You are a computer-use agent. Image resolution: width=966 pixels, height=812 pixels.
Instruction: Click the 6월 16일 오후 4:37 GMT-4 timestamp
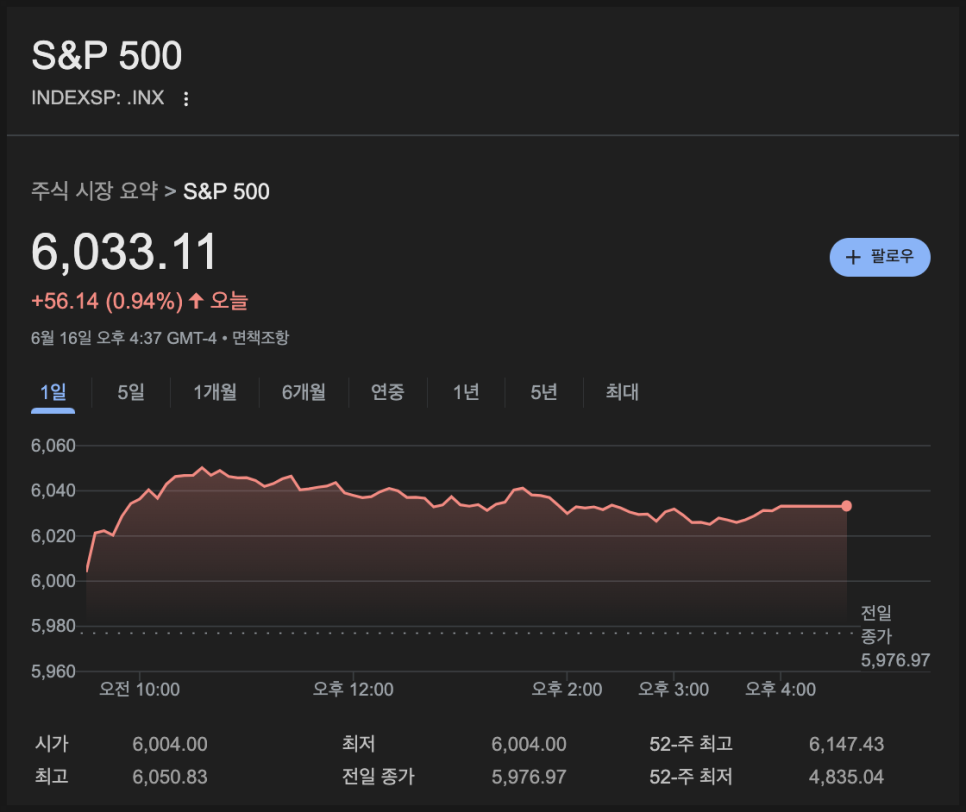124,338
